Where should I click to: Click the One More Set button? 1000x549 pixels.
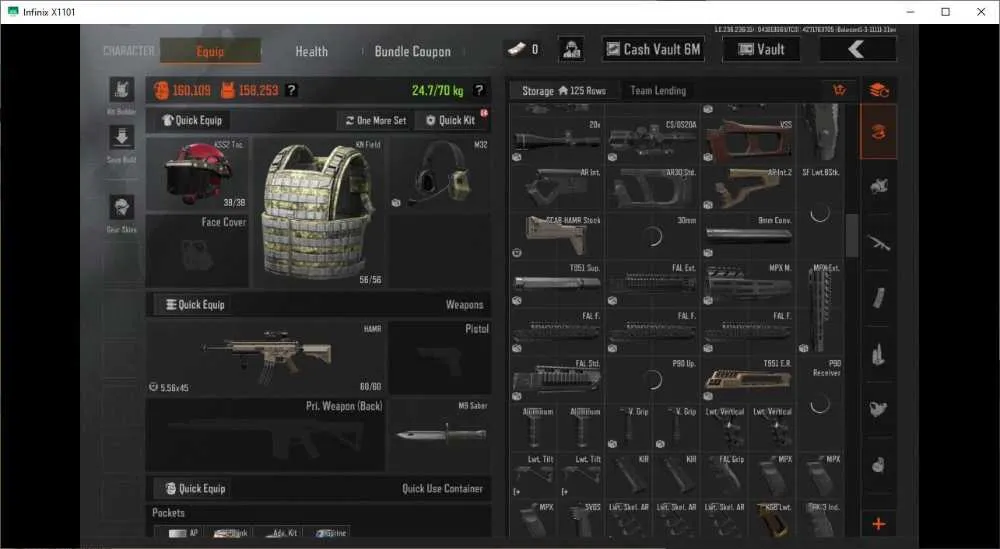[x=376, y=120]
